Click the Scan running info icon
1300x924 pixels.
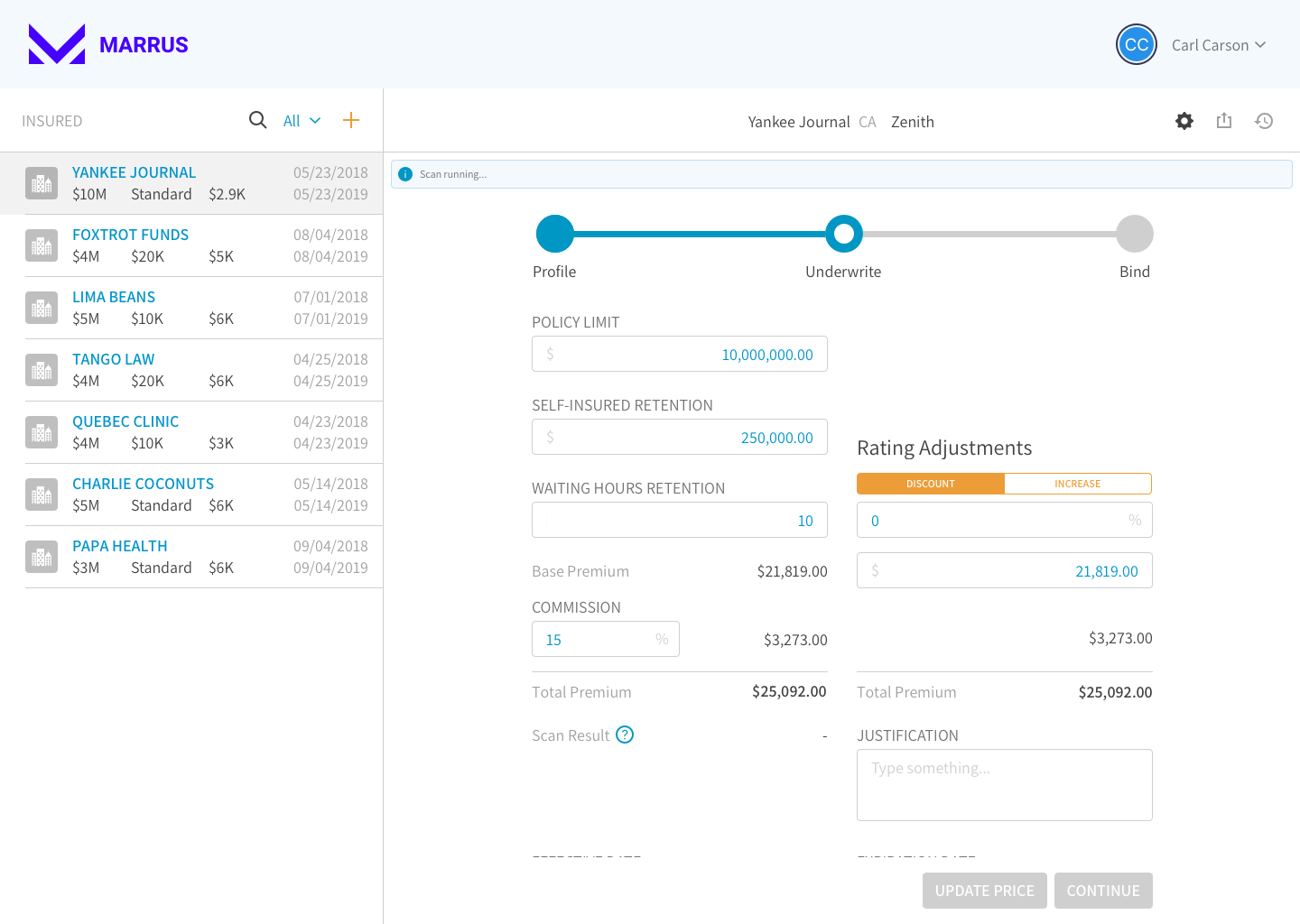[x=405, y=174]
